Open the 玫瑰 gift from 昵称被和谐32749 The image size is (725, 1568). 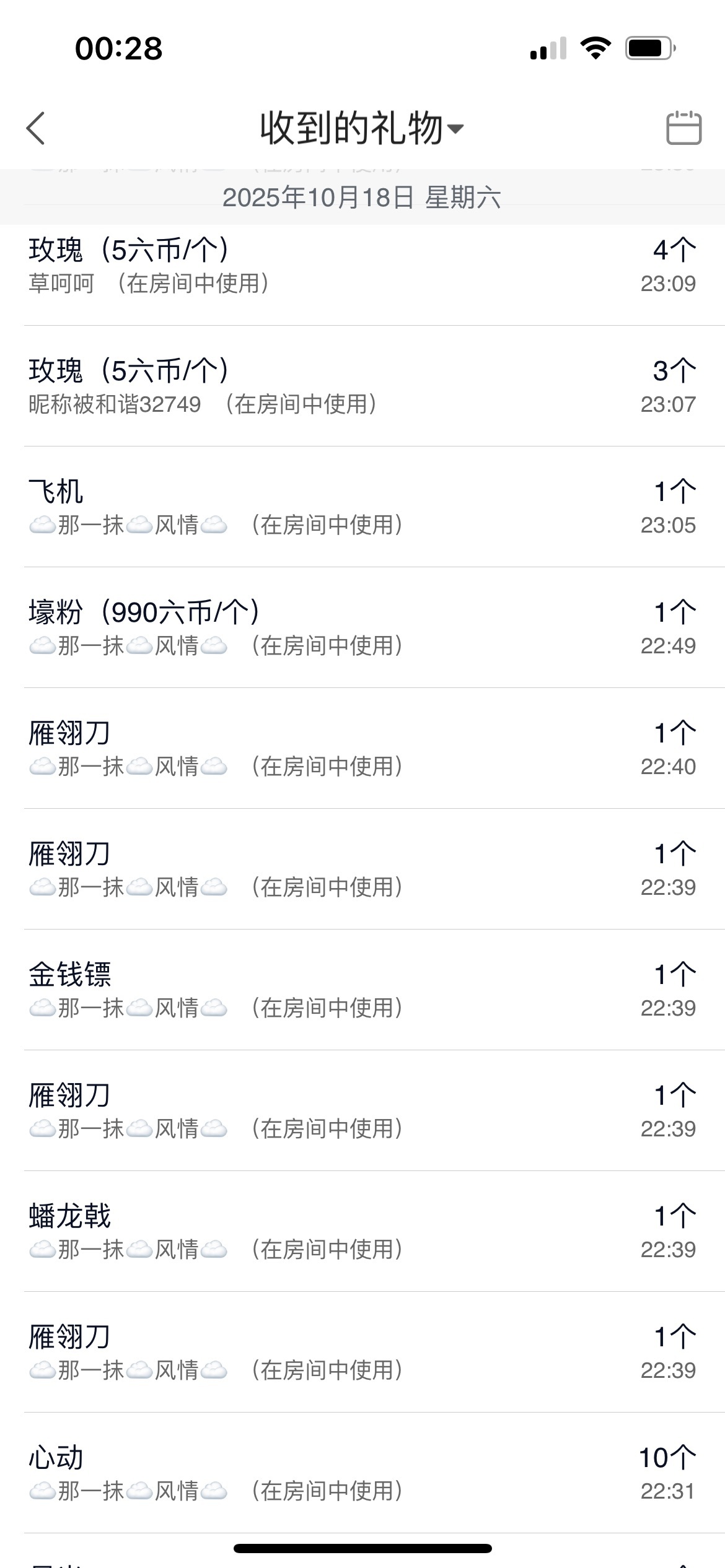point(361,386)
